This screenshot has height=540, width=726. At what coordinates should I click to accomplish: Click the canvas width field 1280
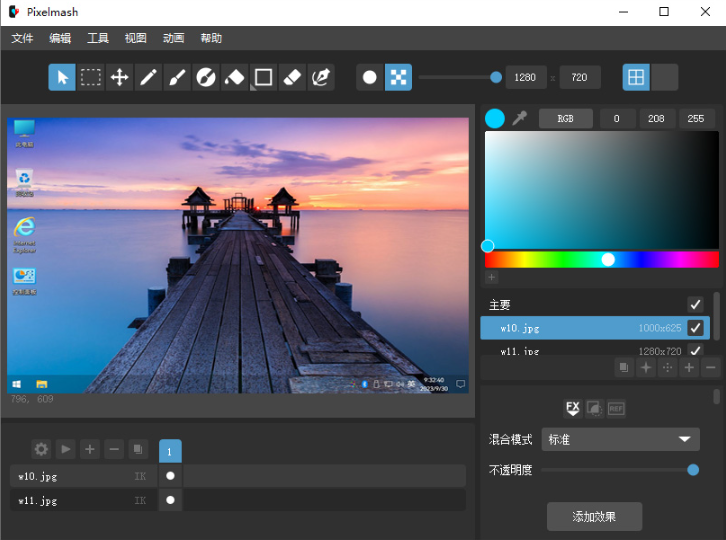[525, 77]
